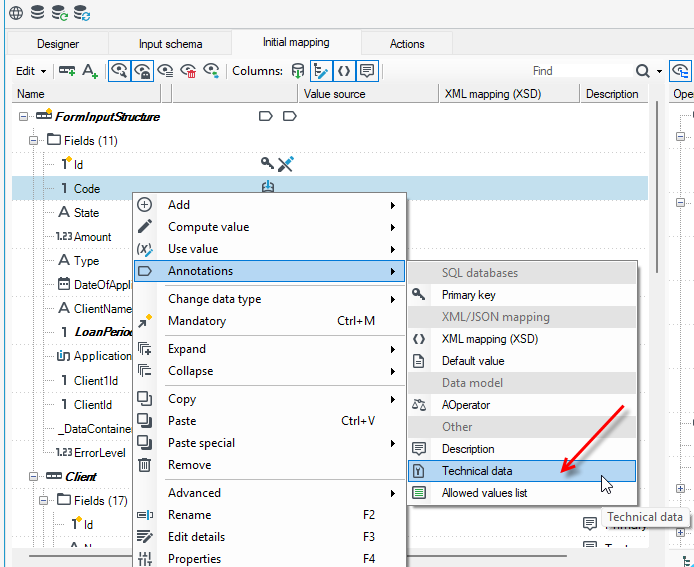Select Description in the Annotations submenu
Screen dimensions: 694x567
coord(522,449)
